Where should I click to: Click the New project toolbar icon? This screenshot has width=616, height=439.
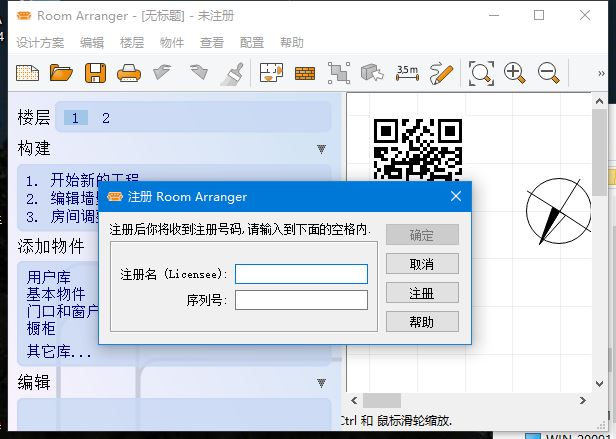pos(28,73)
